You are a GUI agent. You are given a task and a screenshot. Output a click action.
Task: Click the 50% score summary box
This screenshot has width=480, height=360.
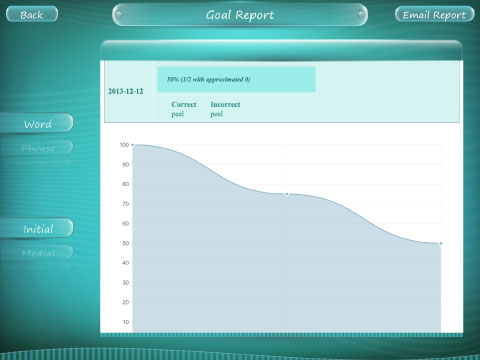point(236,79)
